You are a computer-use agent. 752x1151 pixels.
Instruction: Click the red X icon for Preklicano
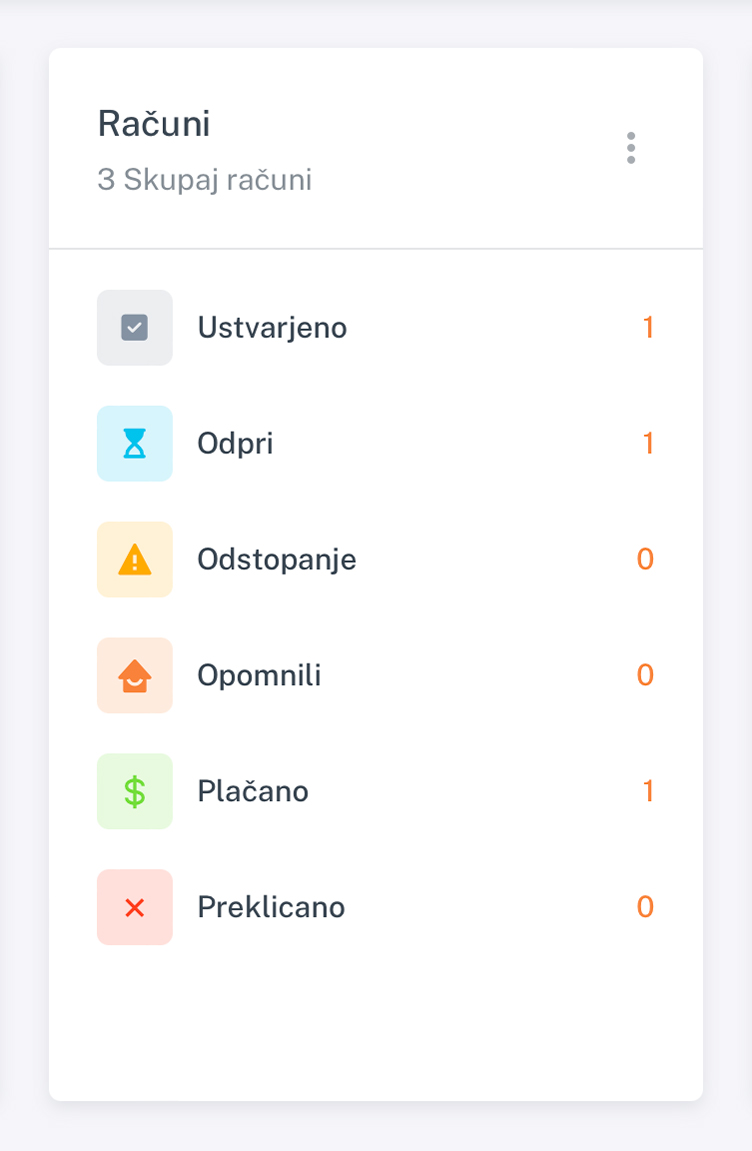pyautogui.click(x=134, y=907)
